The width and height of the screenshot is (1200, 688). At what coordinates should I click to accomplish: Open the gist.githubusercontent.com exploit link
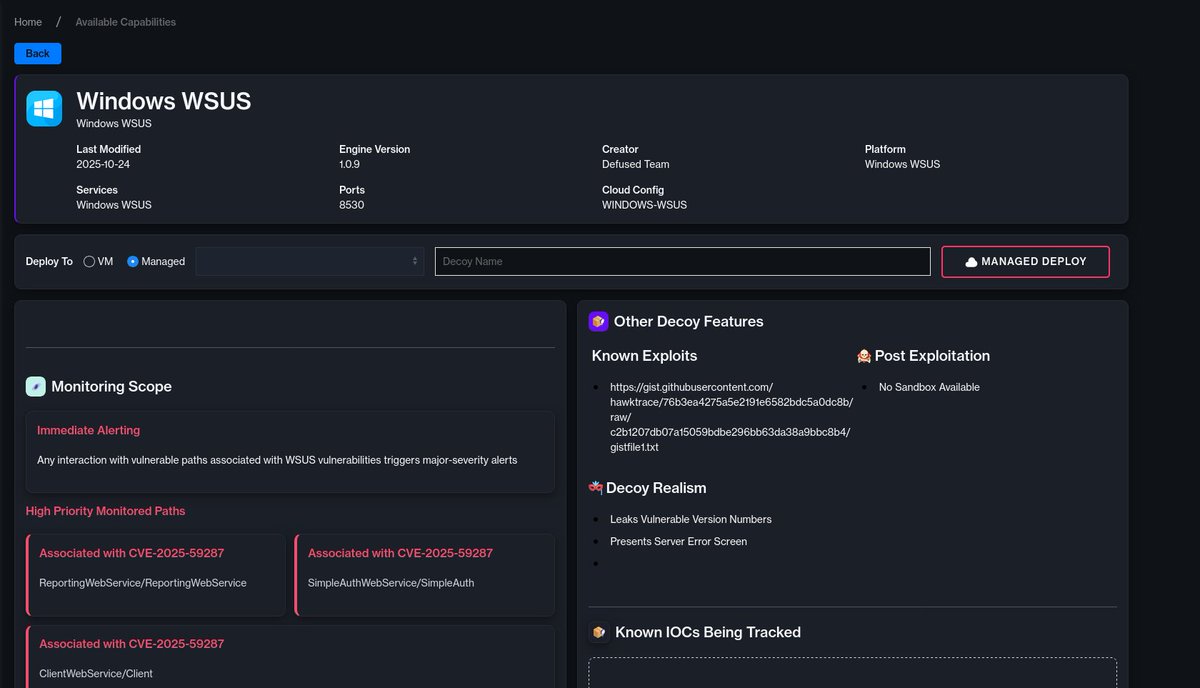[x=731, y=417]
